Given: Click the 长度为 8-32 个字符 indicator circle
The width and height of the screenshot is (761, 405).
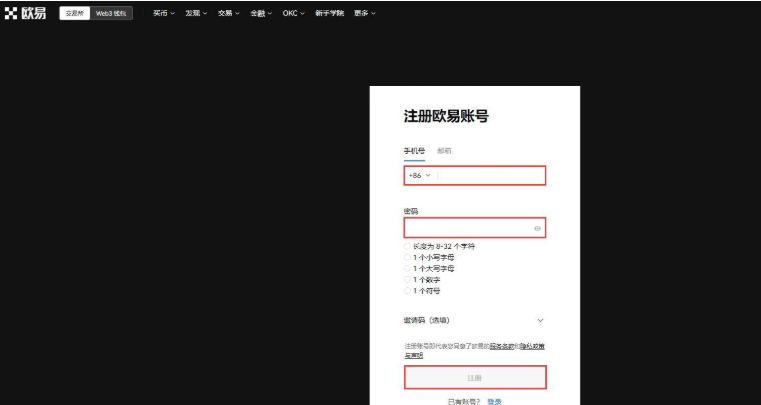Looking at the screenshot, I should pyautogui.click(x=407, y=246).
